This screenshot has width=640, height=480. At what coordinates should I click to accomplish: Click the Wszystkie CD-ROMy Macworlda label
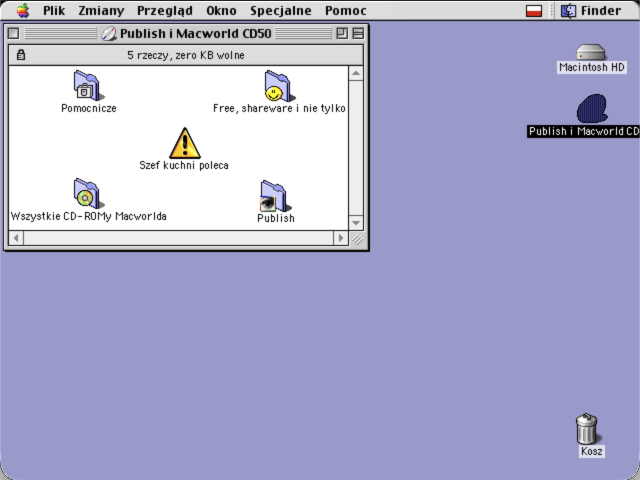pos(89,216)
